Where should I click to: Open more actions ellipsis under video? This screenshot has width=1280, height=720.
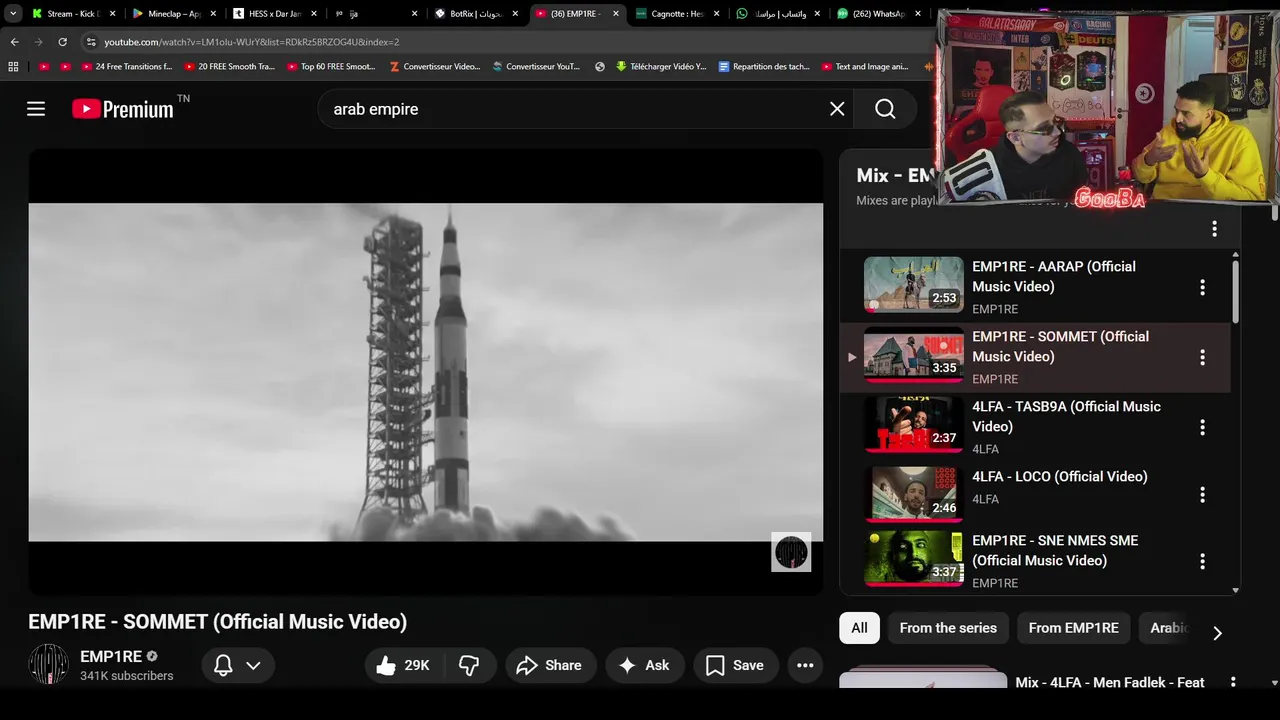click(805, 665)
